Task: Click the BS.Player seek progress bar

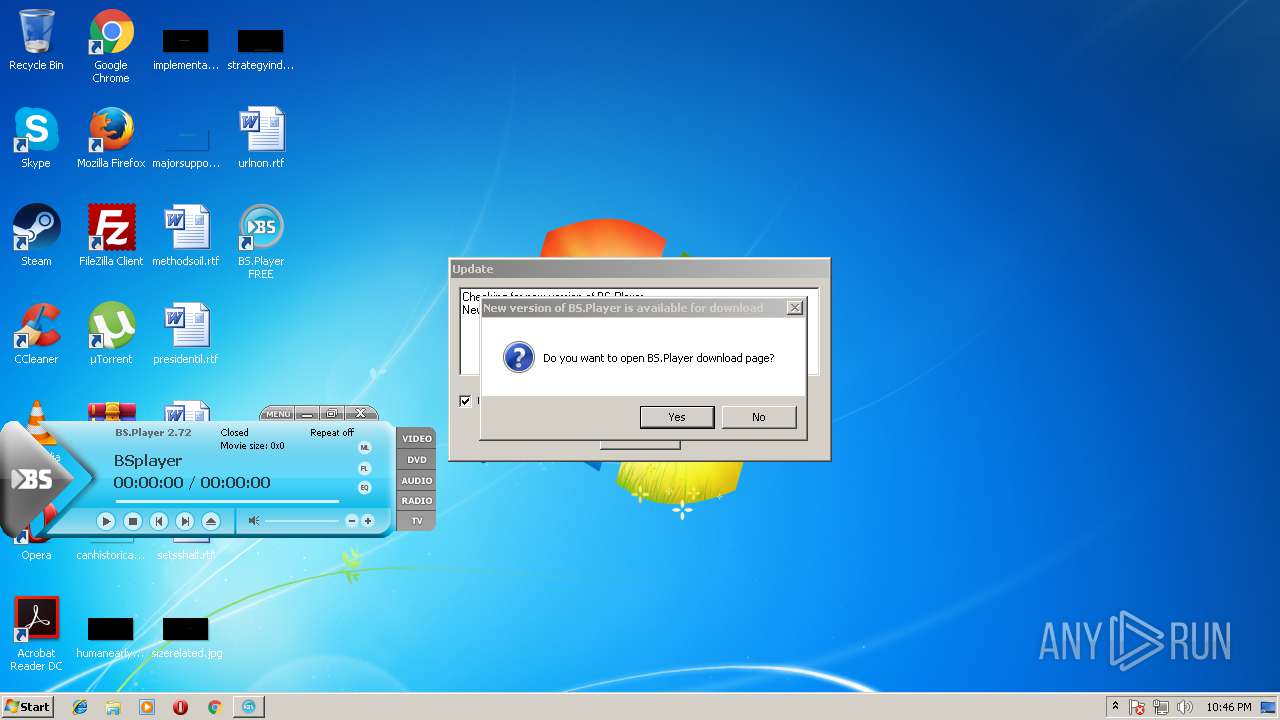Action: pos(227,501)
